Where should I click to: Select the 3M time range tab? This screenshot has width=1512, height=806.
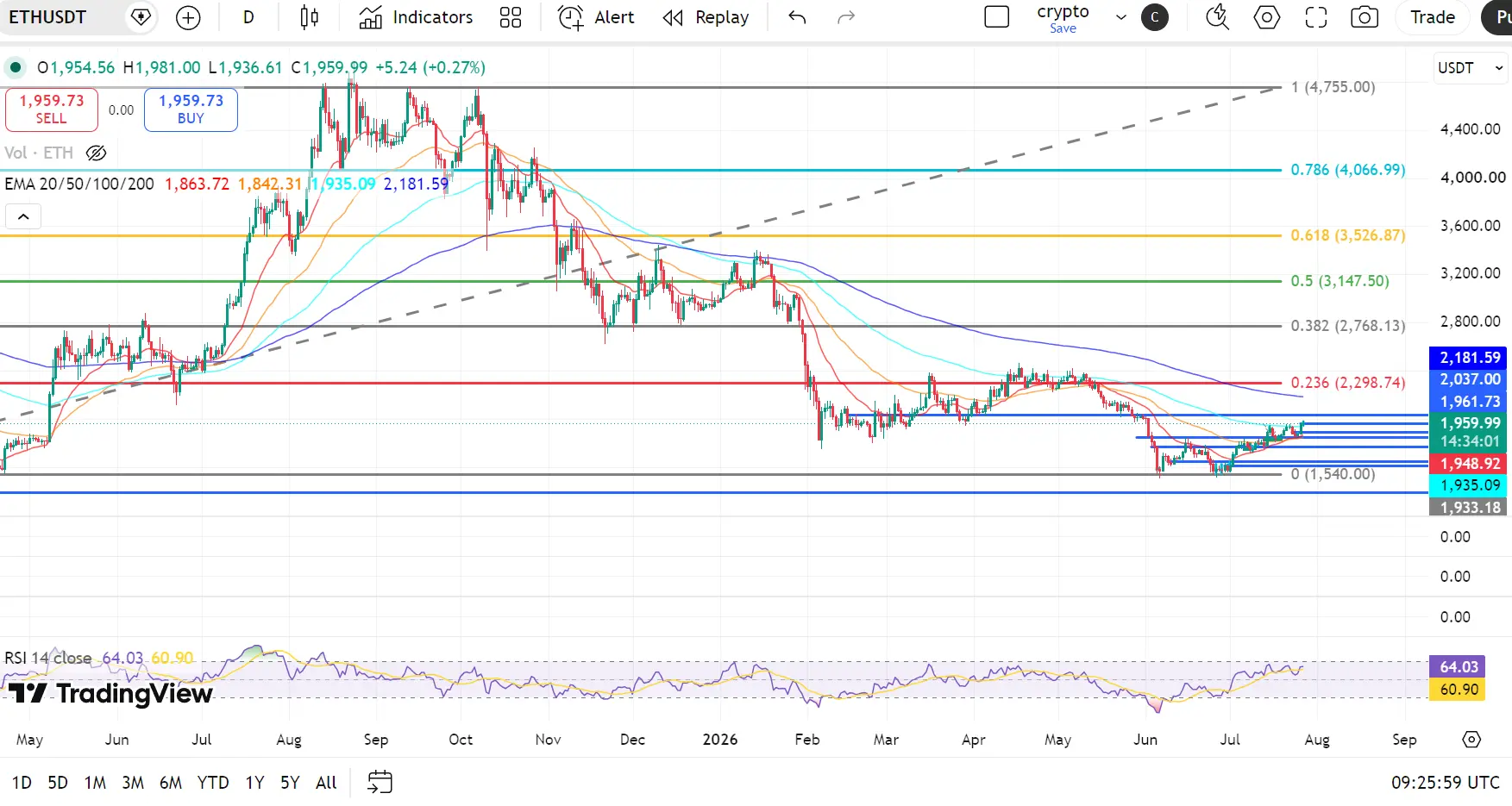click(133, 783)
